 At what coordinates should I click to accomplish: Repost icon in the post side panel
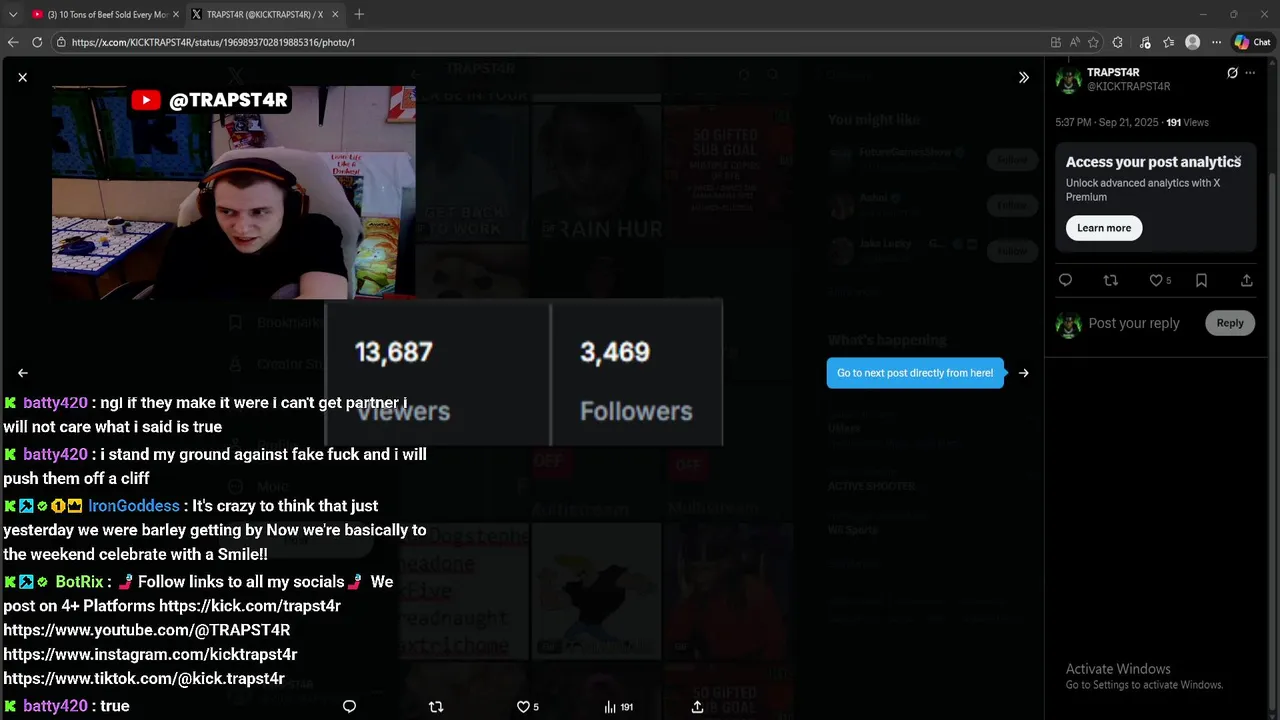1110,280
